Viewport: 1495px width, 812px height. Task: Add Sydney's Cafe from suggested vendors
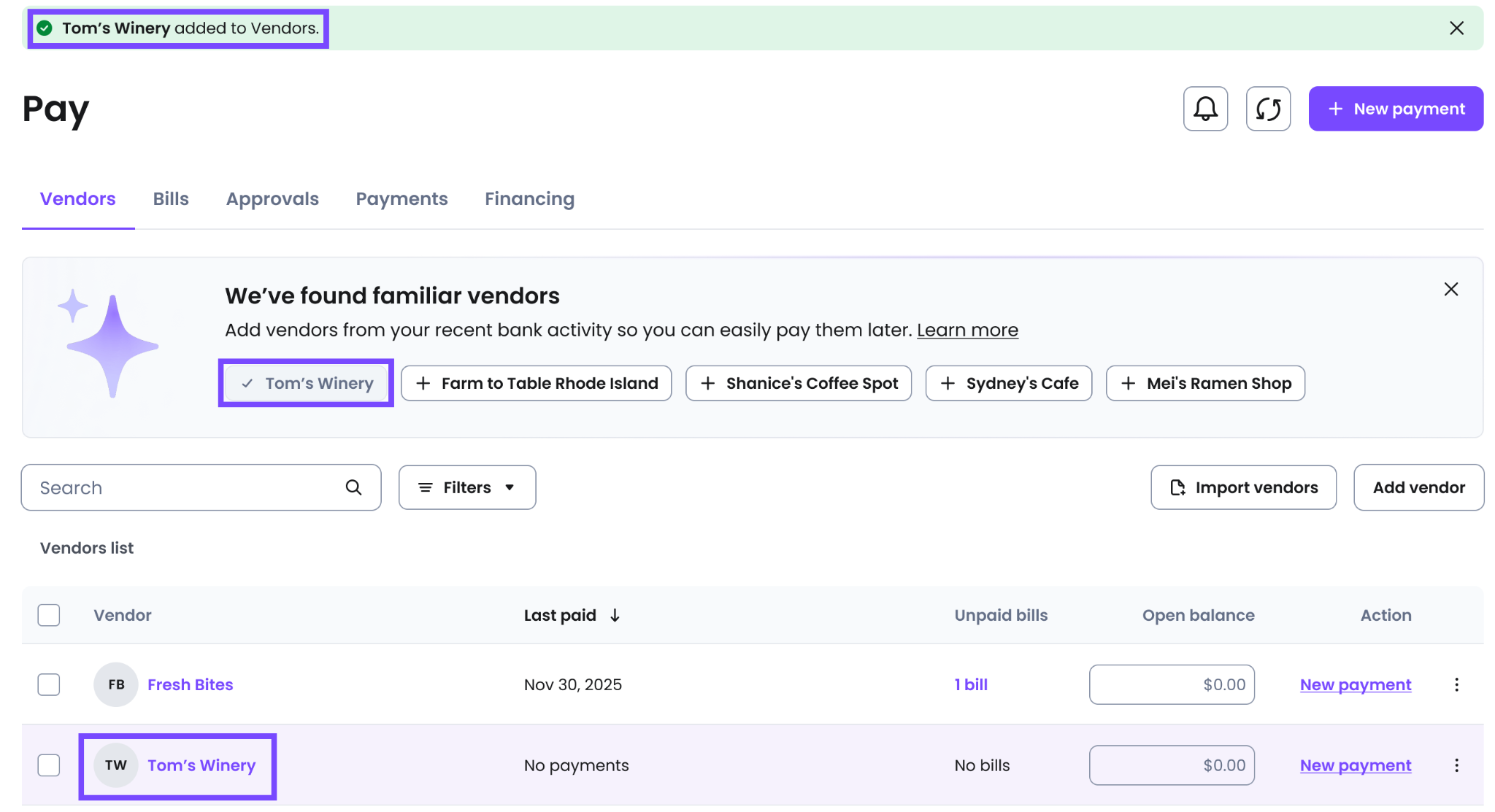pyautogui.click(x=1008, y=383)
